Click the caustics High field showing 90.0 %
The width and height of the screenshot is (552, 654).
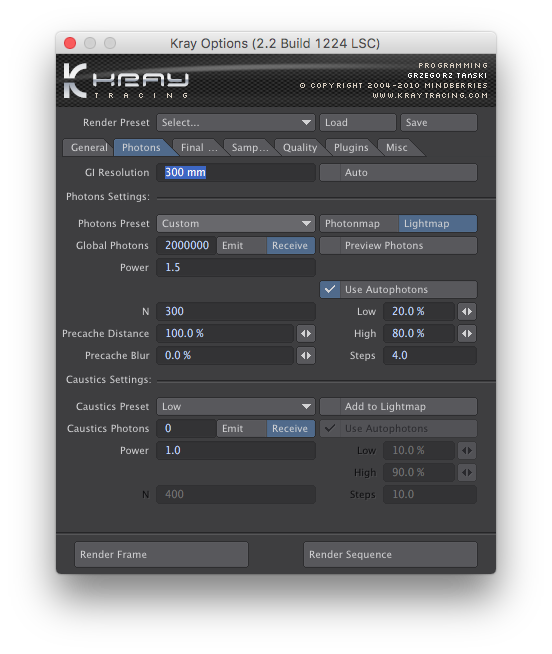[x=419, y=473]
